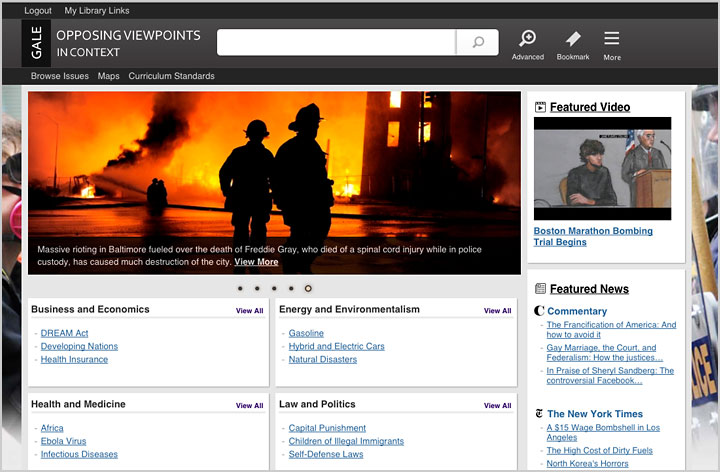Open Gay Marriage, the Court article
Screen dimensions: 720x472
pos(605,353)
